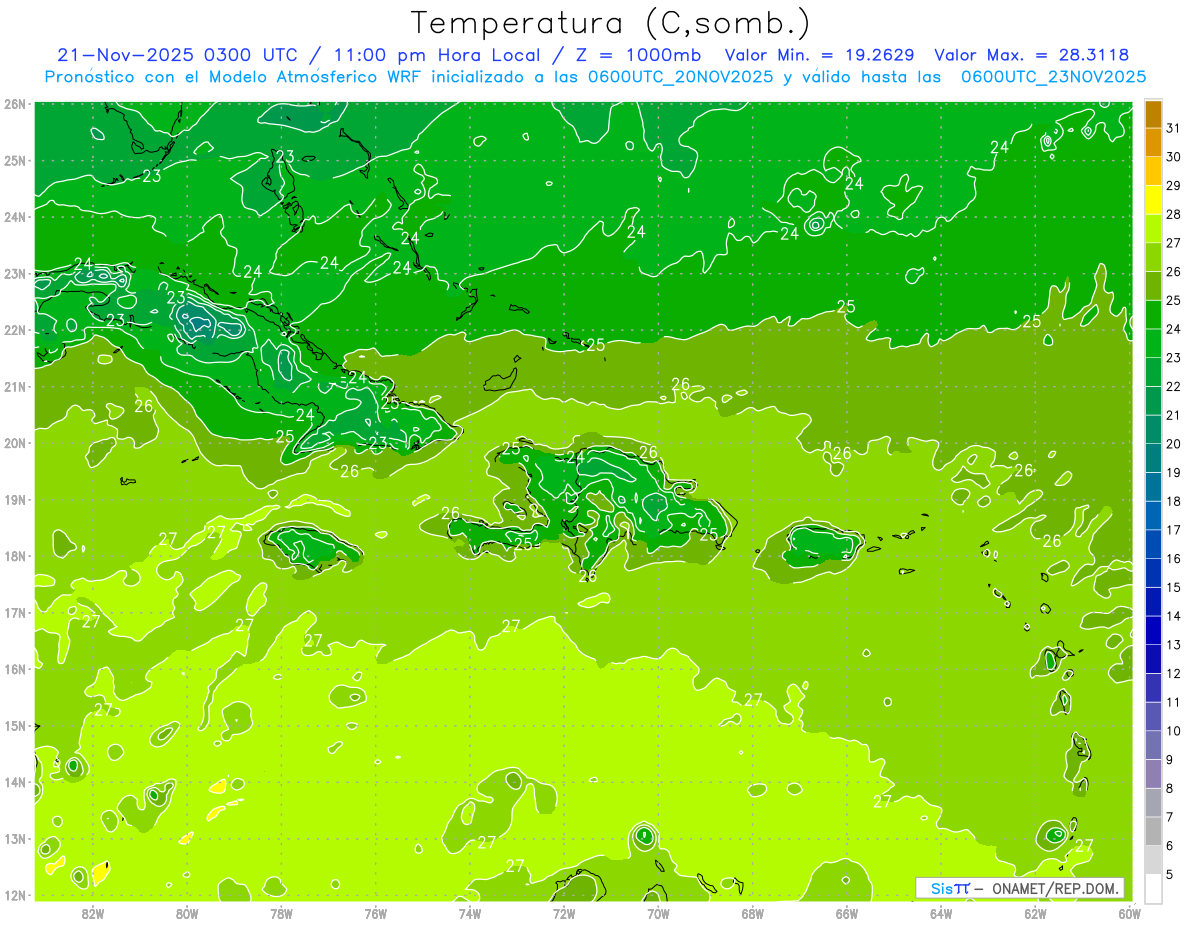Click color bar label "16"
Screen dimensions: 1200x927
1173,558
